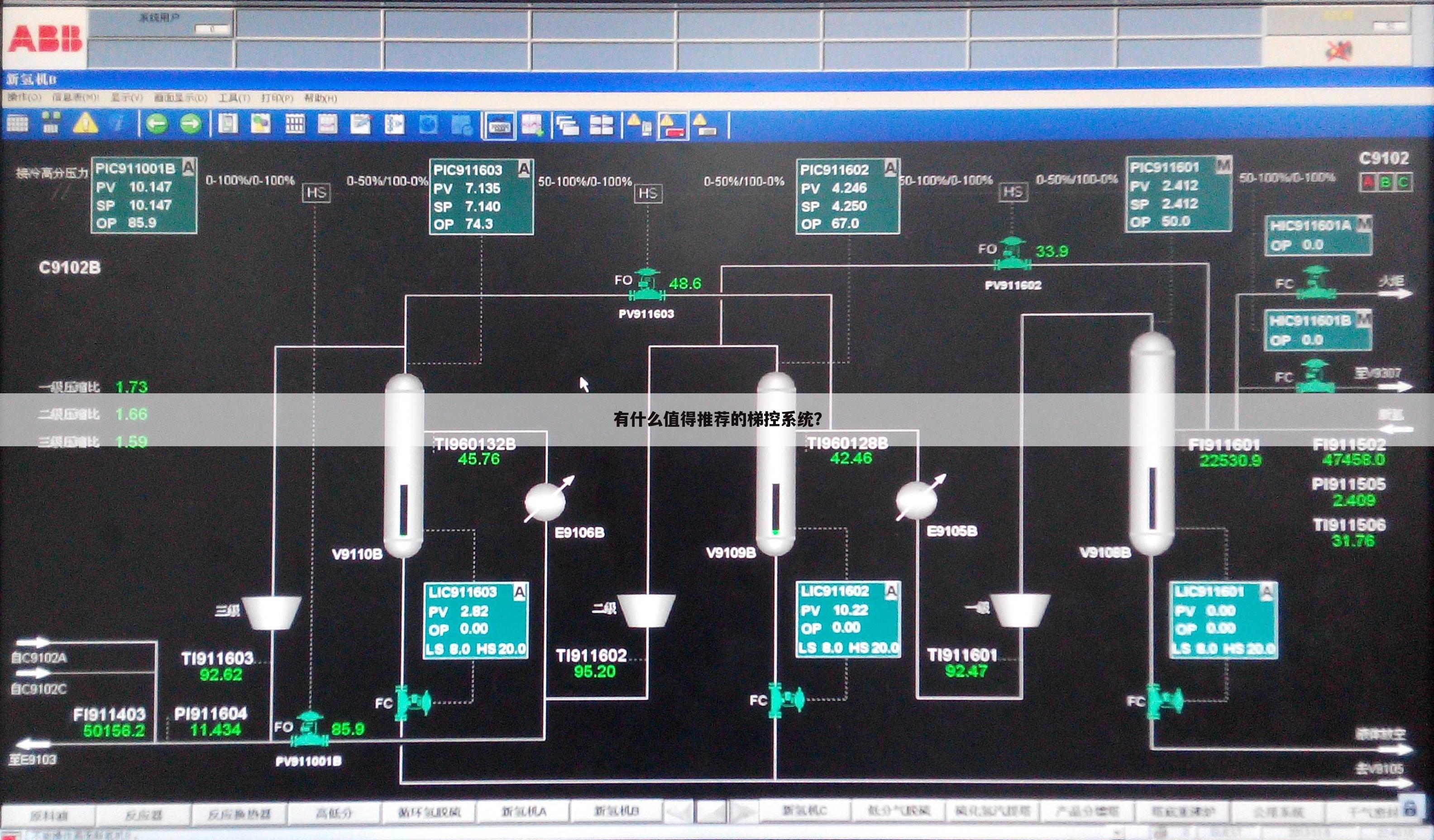Click the green-blocks group display icon

point(51,124)
